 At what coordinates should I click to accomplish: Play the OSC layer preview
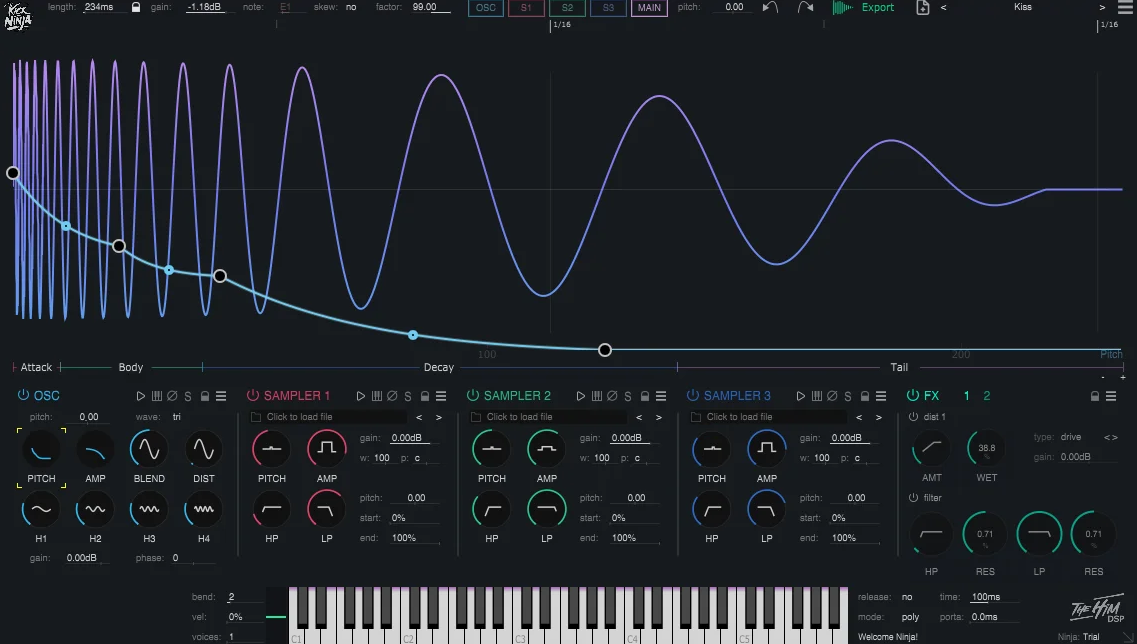pos(141,396)
